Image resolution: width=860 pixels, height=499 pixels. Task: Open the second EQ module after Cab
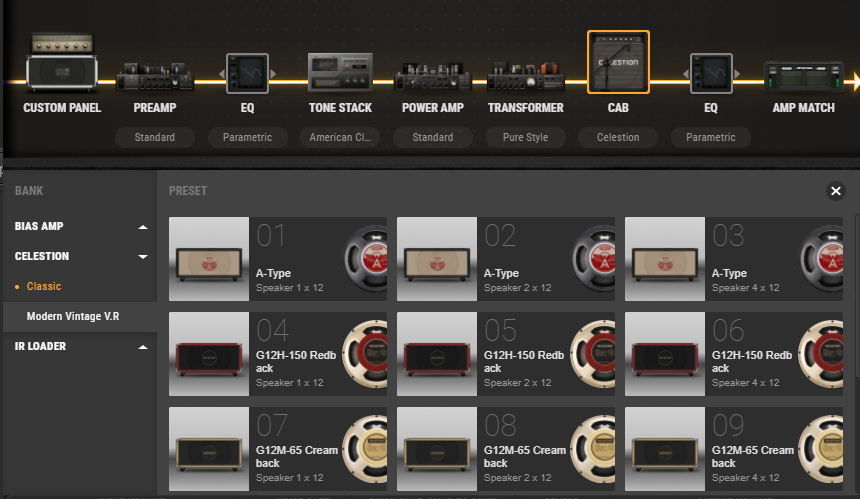[711, 73]
